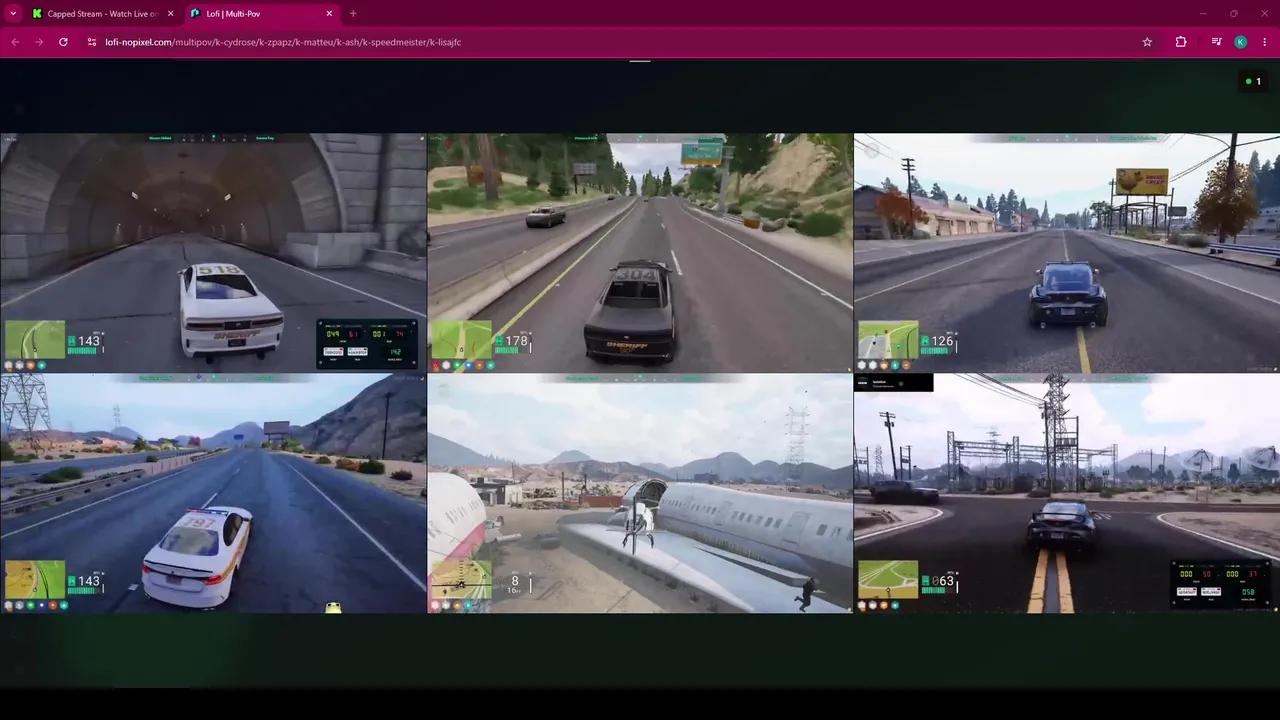The height and width of the screenshot is (720, 1280).
Task: Minimize the browser window
Action: [x=1203, y=14]
